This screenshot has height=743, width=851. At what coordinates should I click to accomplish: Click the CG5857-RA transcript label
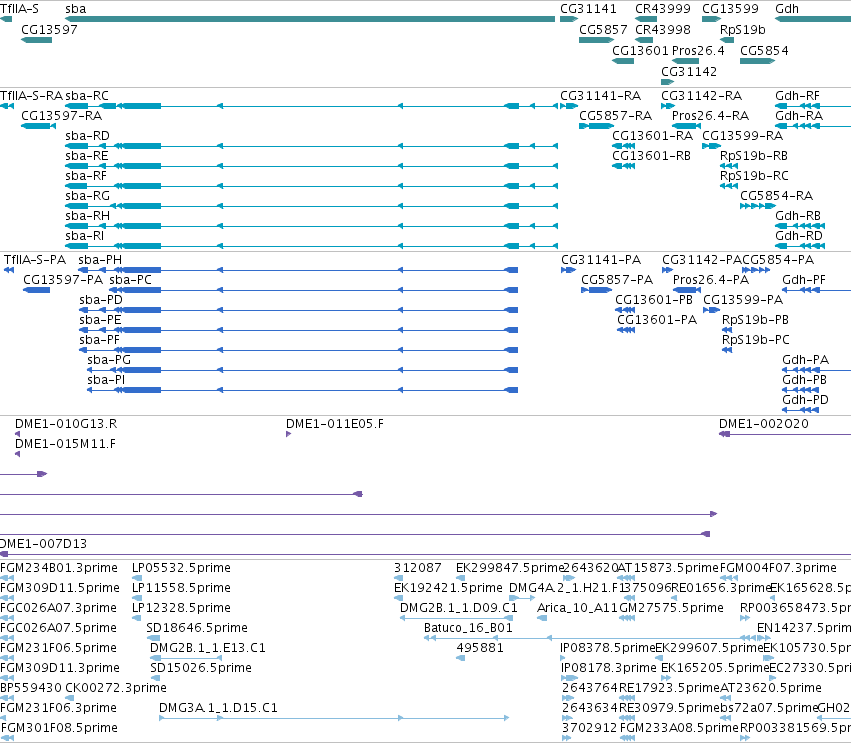coord(615,116)
